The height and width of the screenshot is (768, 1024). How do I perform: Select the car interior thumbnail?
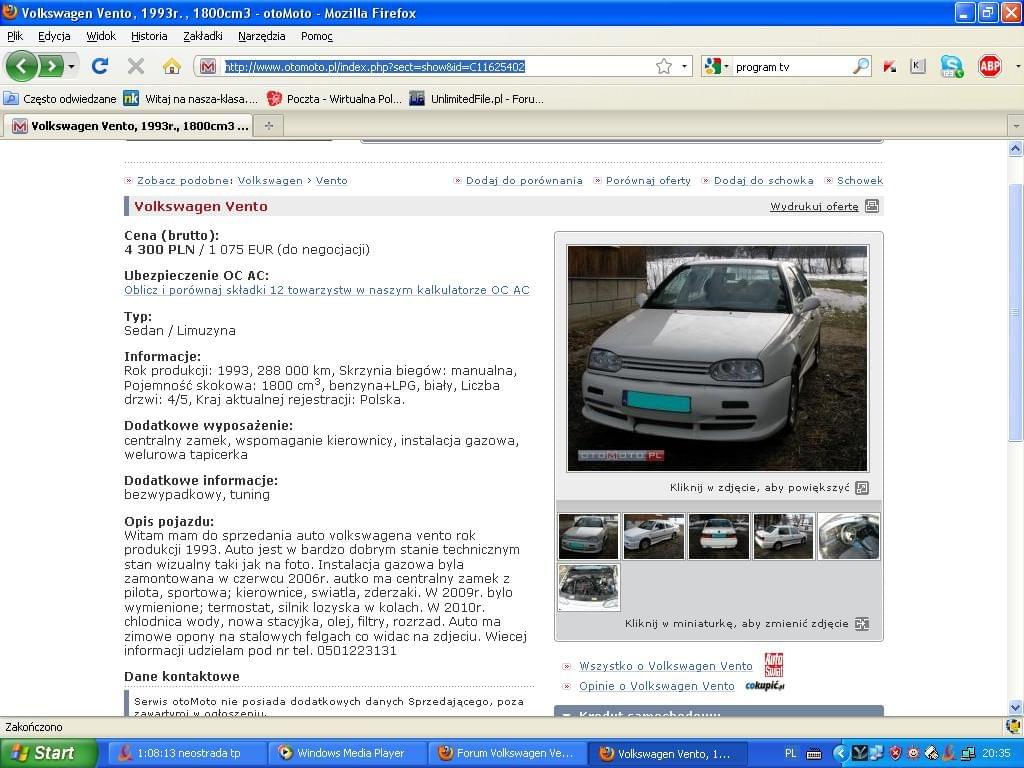coord(848,536)
